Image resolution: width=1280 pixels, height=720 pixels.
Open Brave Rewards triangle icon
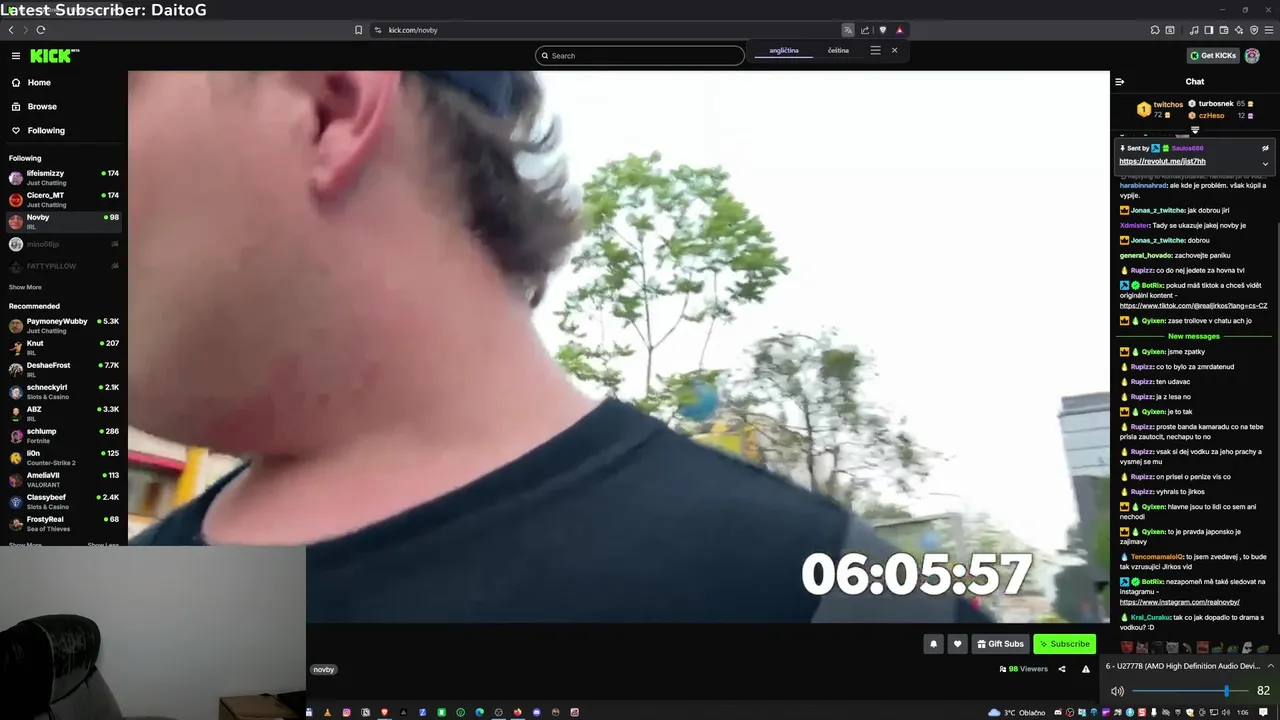[x=899, y=30]
